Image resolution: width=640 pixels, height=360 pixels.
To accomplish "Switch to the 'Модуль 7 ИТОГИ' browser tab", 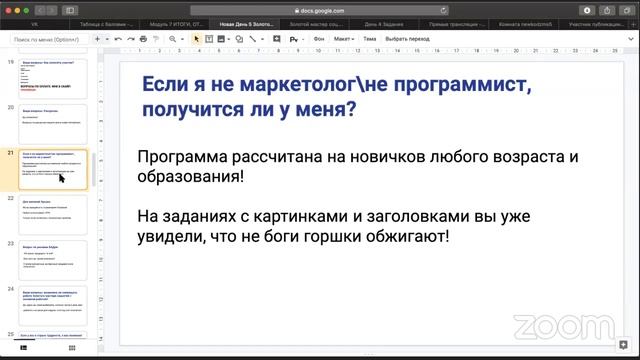I will tap(176, 24).
